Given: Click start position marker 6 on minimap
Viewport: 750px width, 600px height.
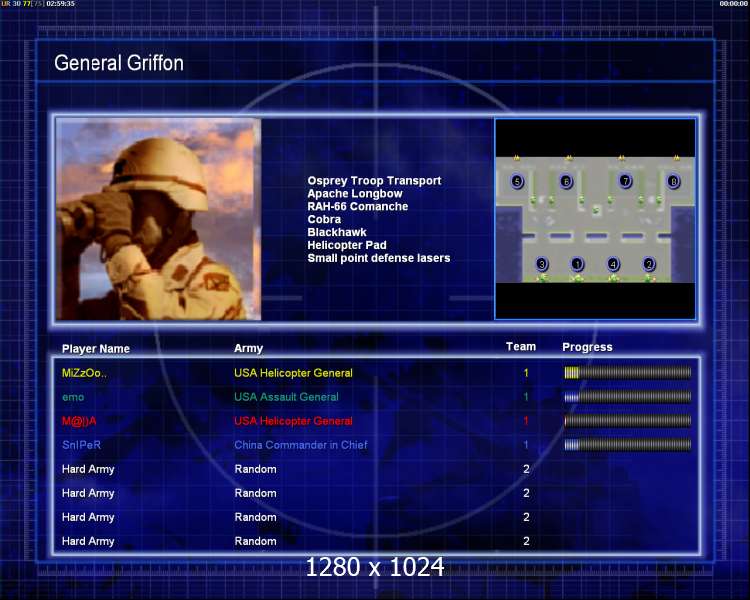Looking at the screenshot, I should pyautogui.click(x=566, y=181).
